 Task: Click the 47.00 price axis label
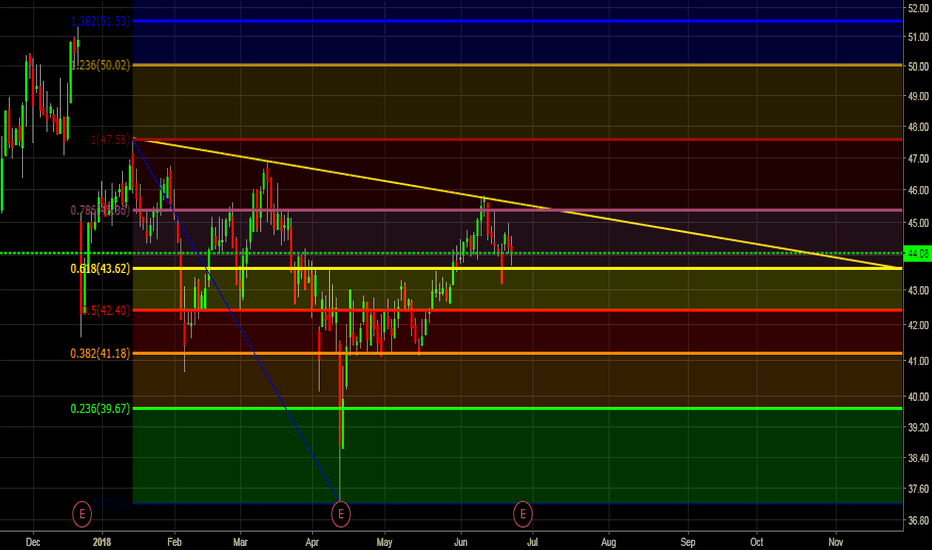pyautogui.click(x=918, y=159)
